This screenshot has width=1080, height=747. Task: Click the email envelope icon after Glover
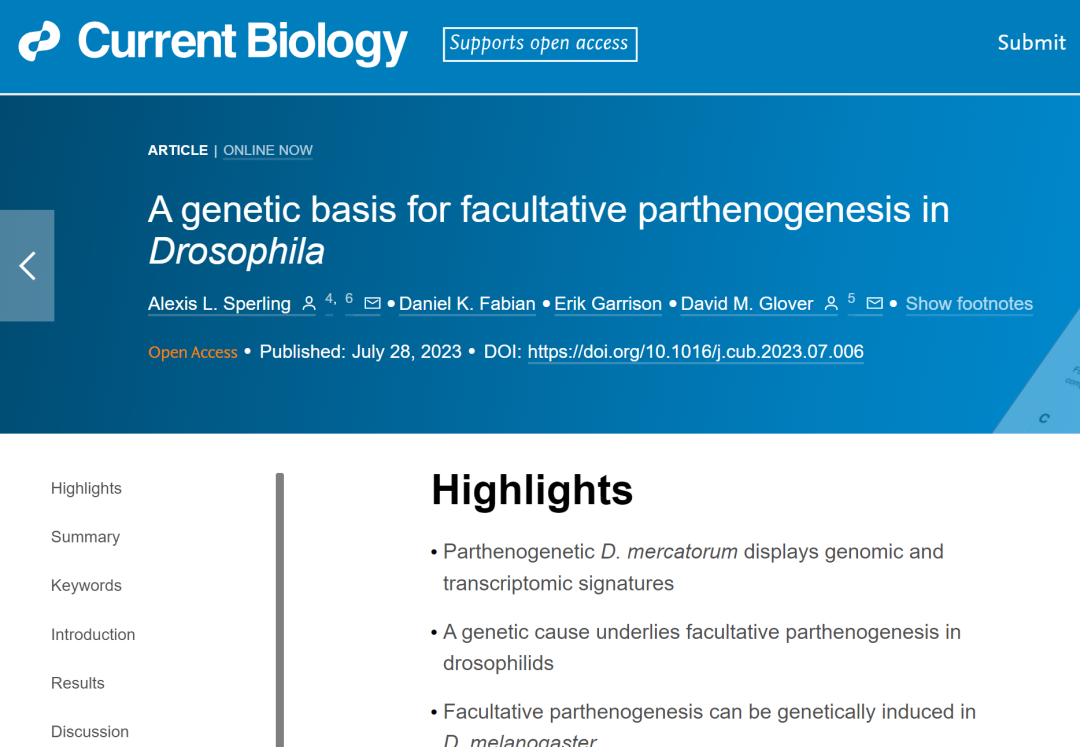click(875, 304)
